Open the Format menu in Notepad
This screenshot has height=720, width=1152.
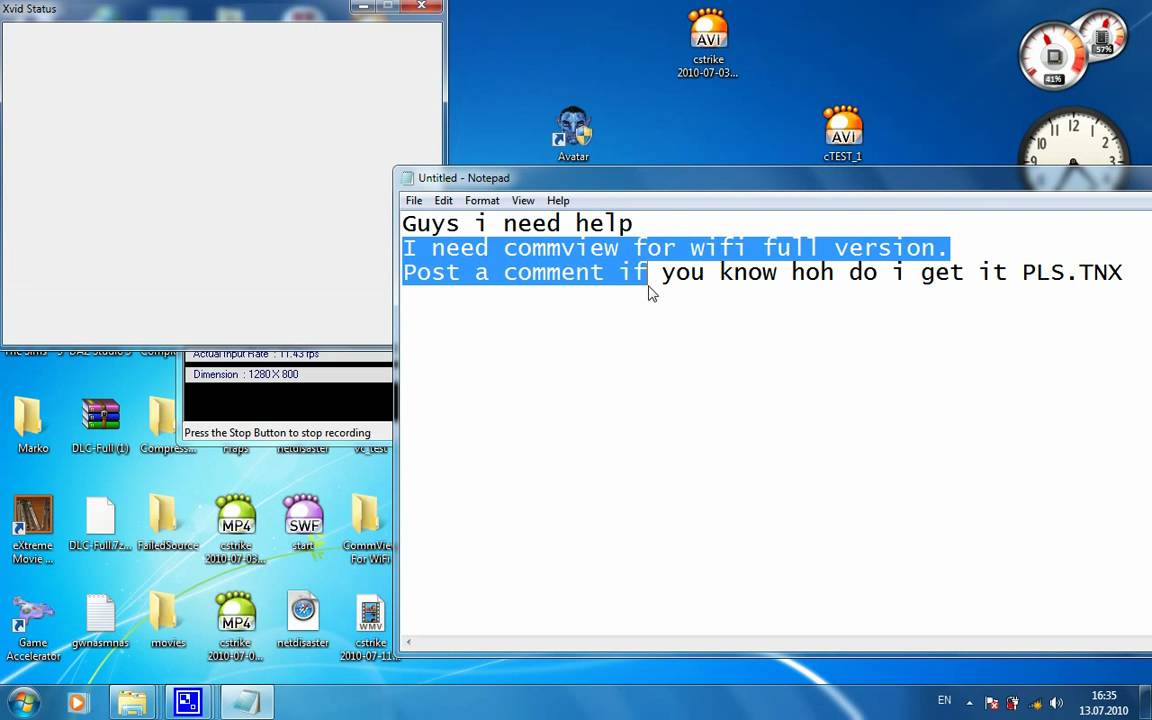(x=482, y=201)
